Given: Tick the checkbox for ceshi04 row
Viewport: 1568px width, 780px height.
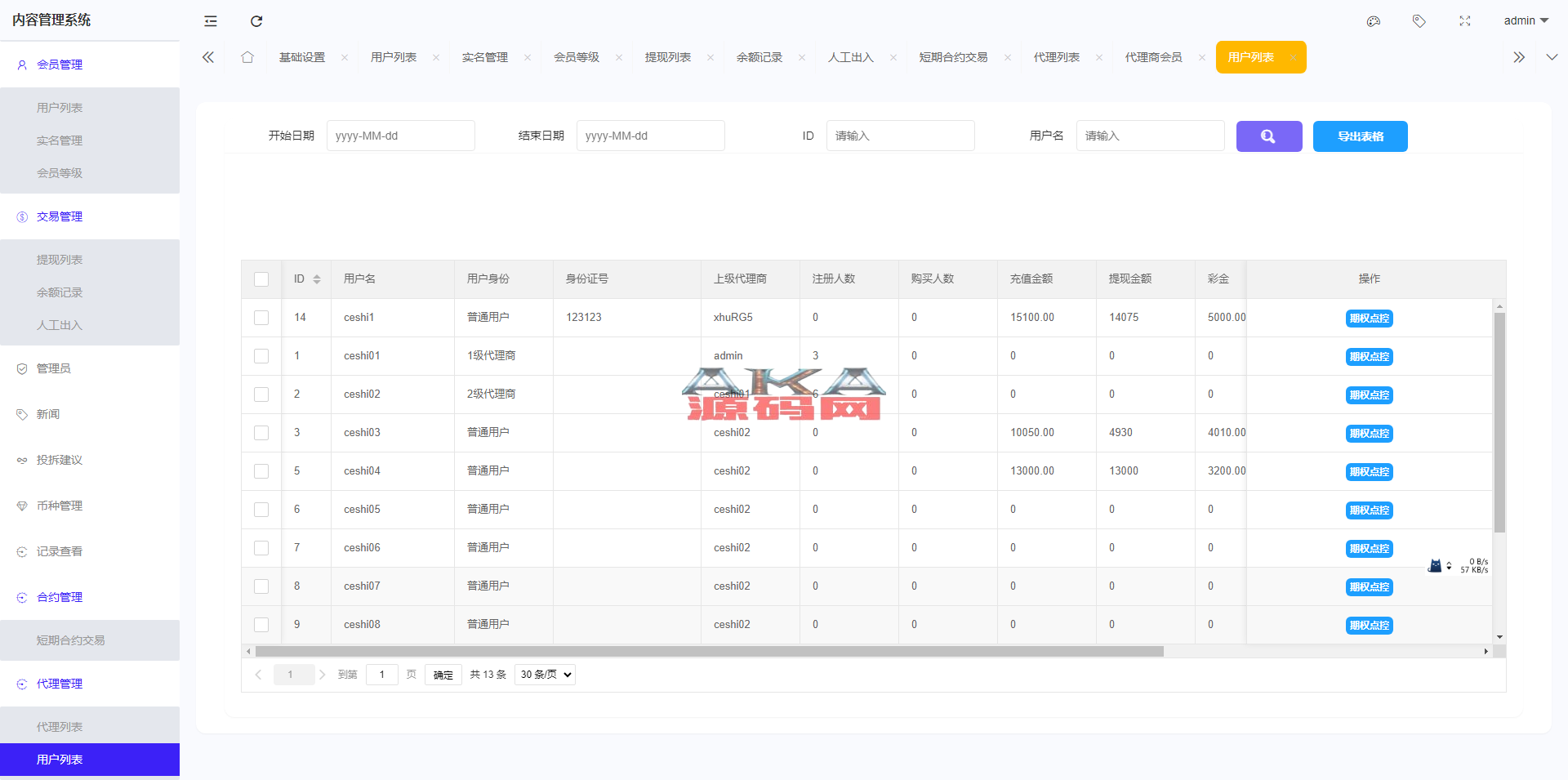Looking at the screenshot, I should (x=261, y=471).
